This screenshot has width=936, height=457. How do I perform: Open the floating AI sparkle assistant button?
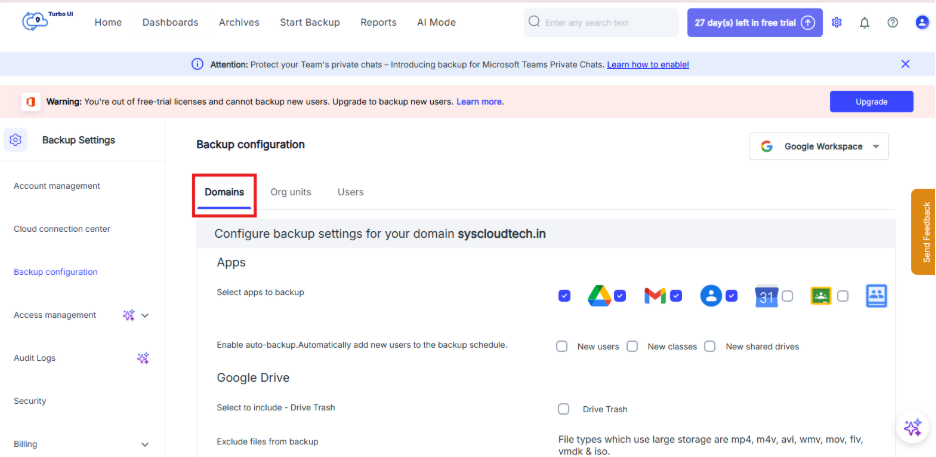point(913,427)
